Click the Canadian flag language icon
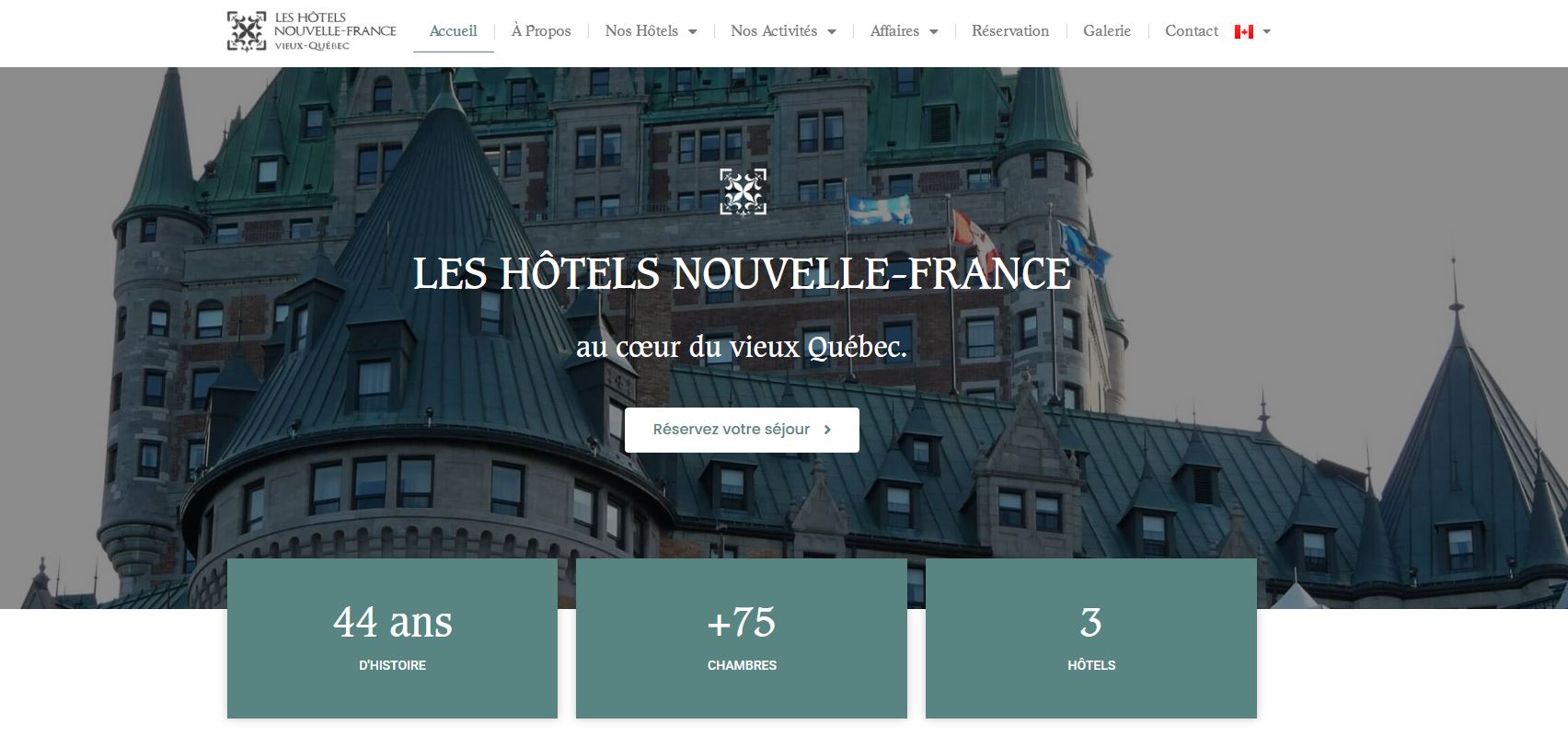Screen dimensions: 1568x736 1244,31
